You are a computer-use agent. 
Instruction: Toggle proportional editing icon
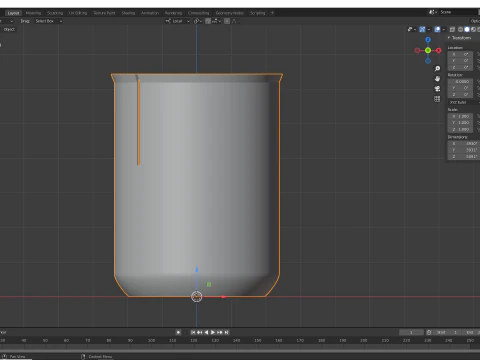227,21
